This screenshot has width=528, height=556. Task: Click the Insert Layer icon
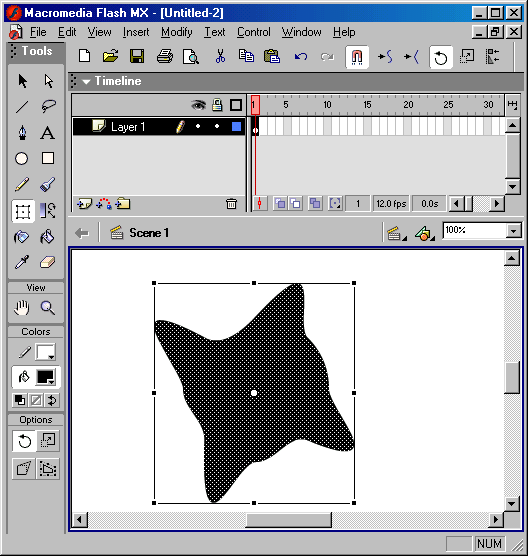click(84, 204)
